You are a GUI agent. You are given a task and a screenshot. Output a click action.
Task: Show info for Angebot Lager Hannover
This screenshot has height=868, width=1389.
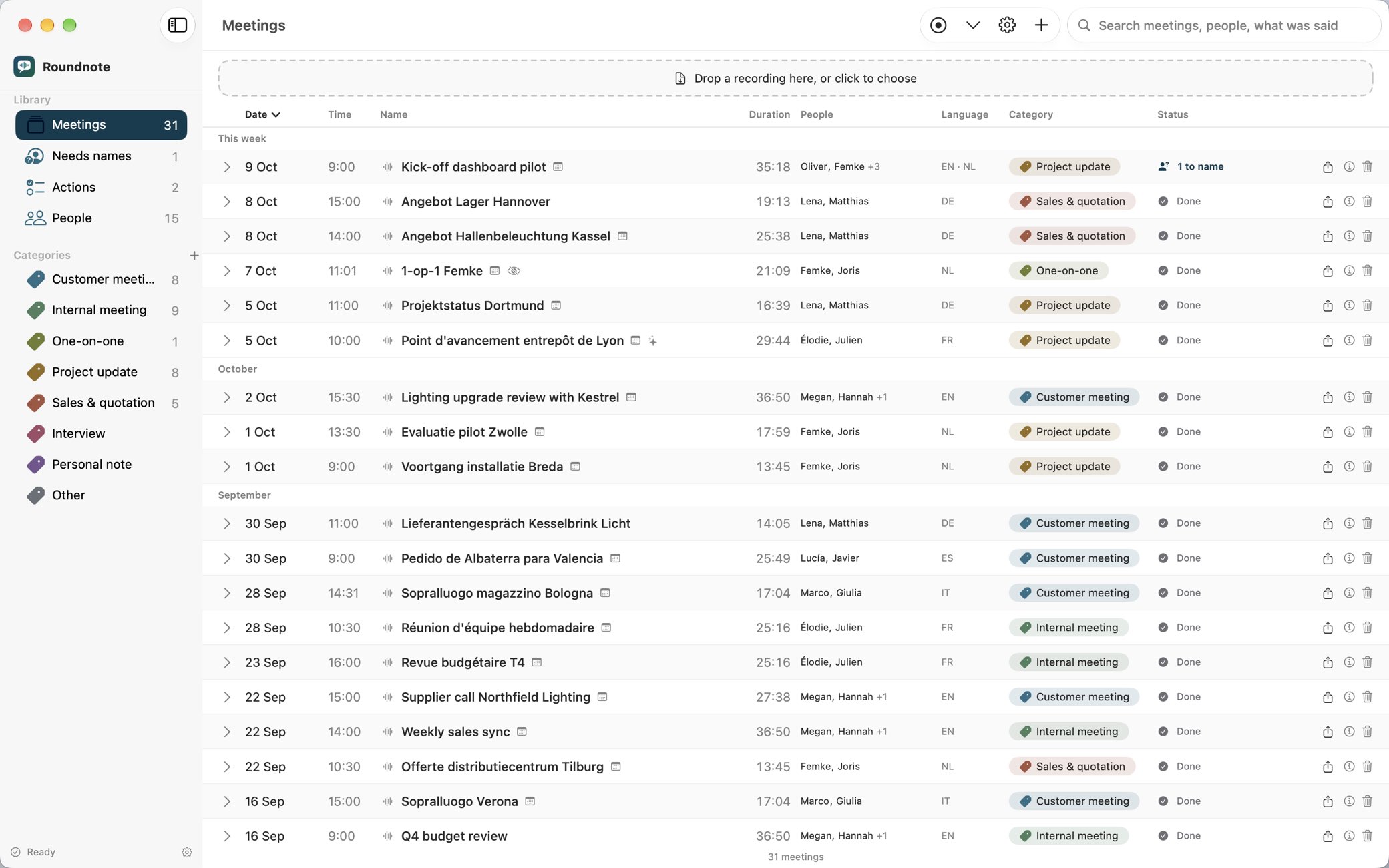point(1349,201)
